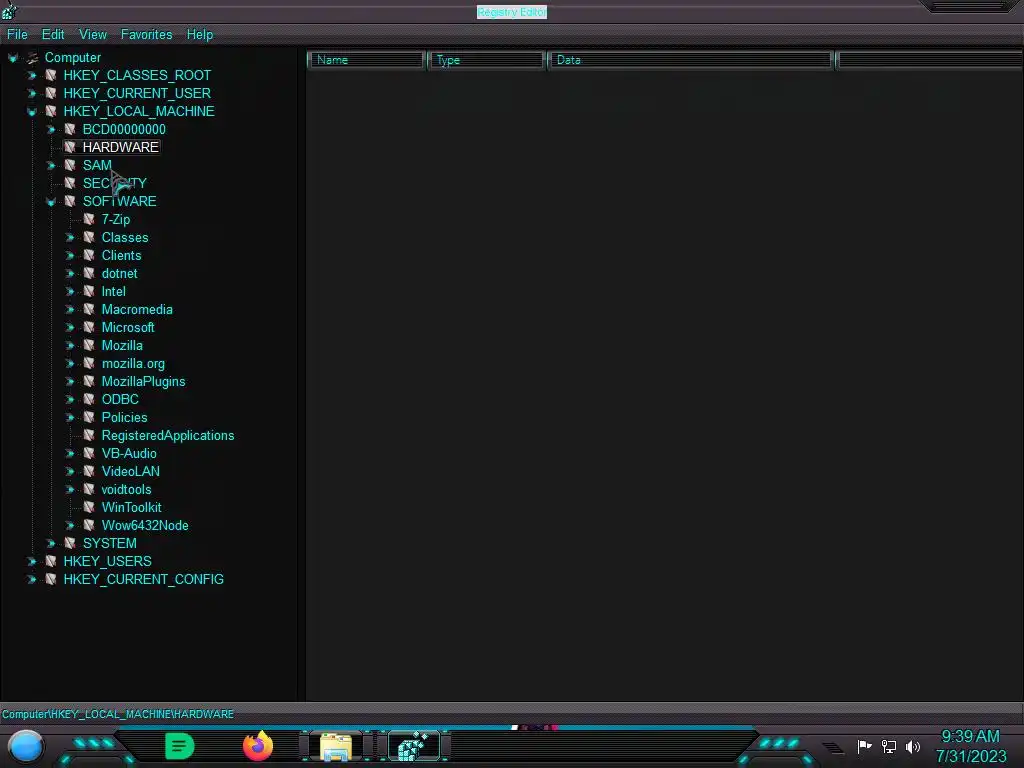This screenshot has height=768, width=1024.
Task: Expand HKEY_USERS arrow
Action: pos(31,562)
